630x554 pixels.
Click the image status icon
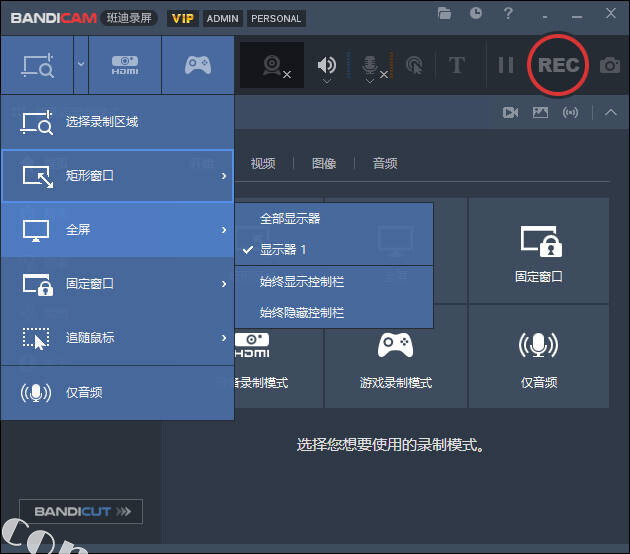[x=540, y=112]
